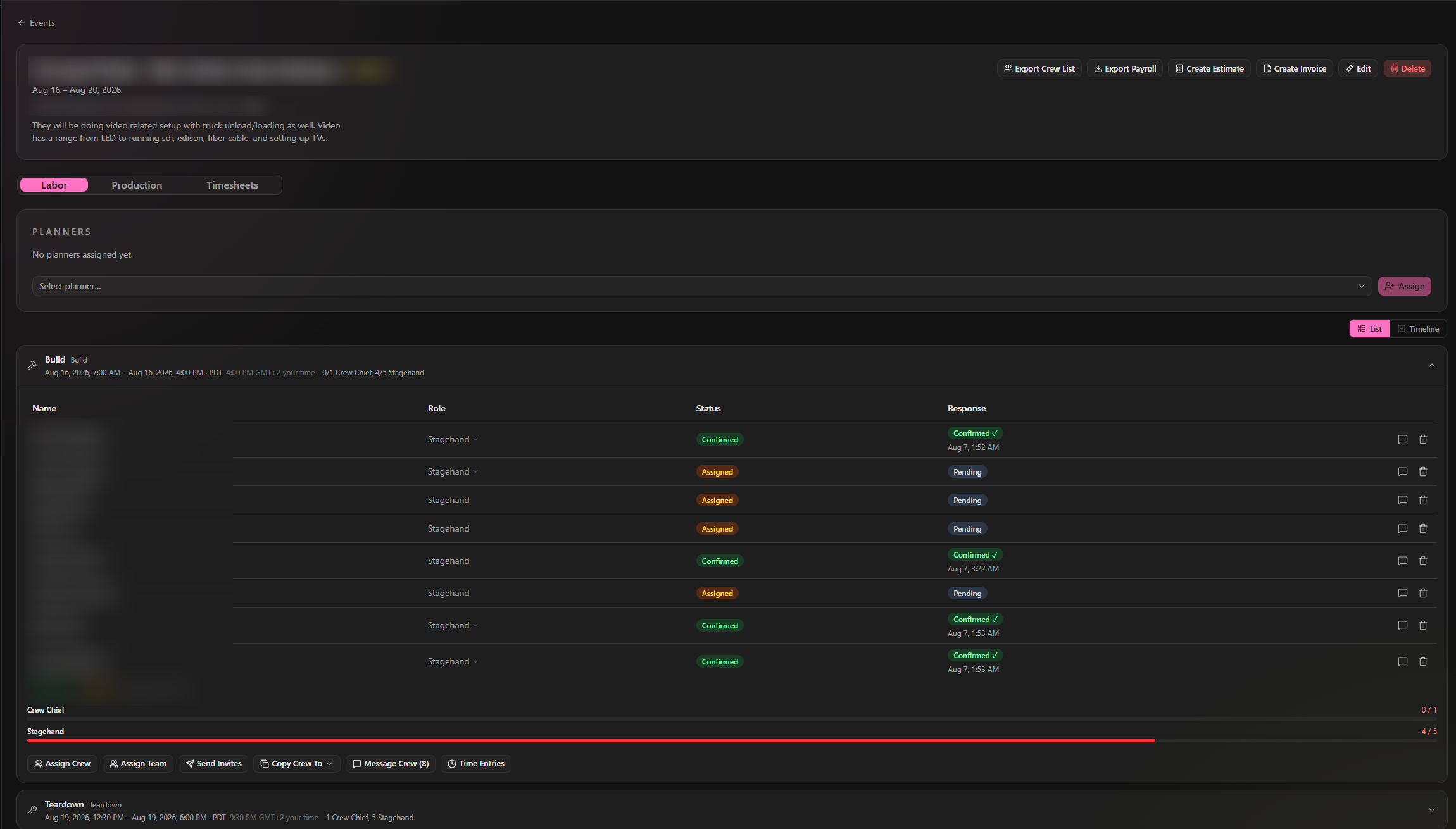Go back to Events via arrow link
Viewport: 1456px width, 829px height.
tap(36, 23)
